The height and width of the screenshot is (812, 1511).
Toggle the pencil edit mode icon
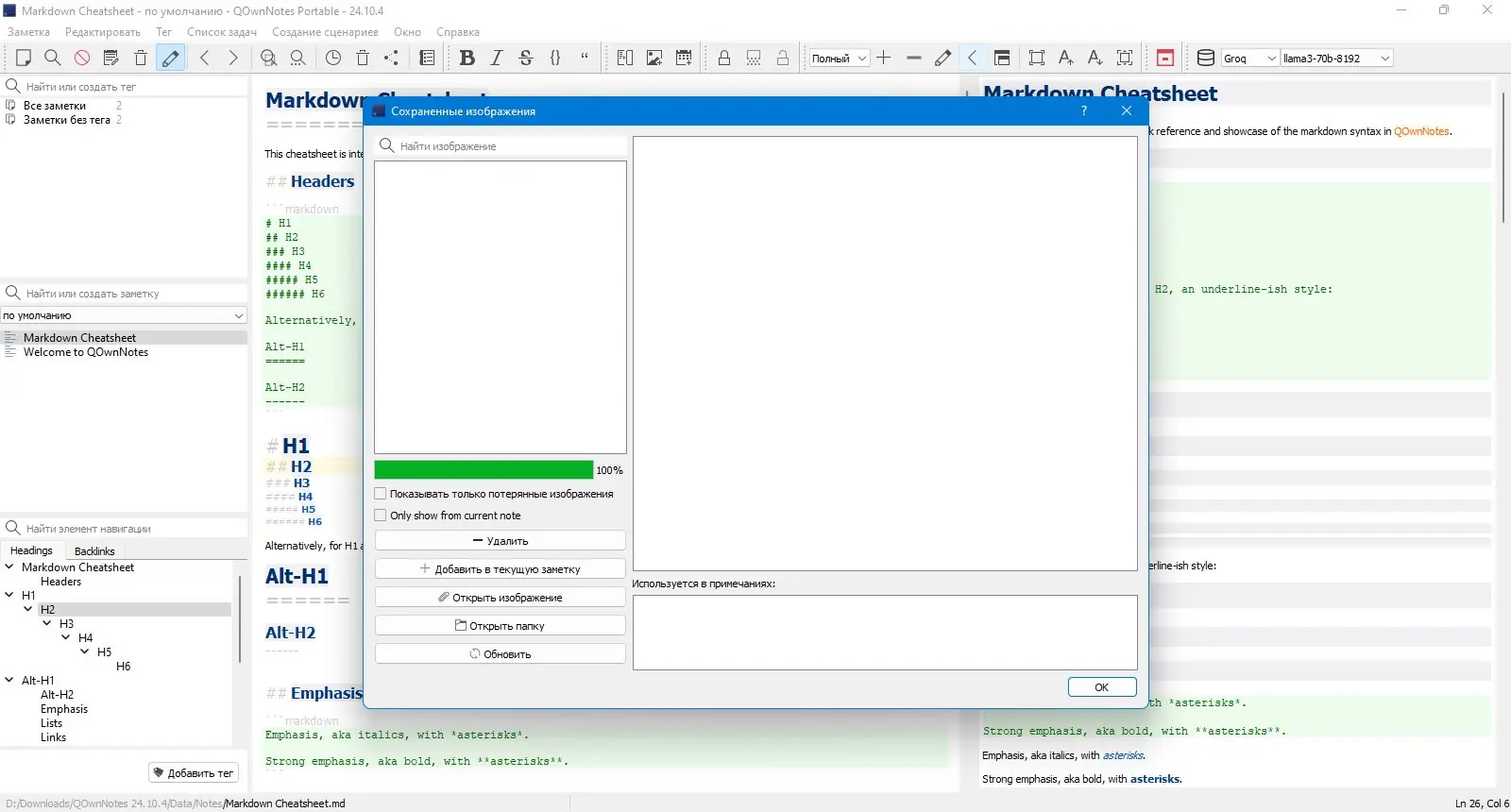click(x=171, y=58)
